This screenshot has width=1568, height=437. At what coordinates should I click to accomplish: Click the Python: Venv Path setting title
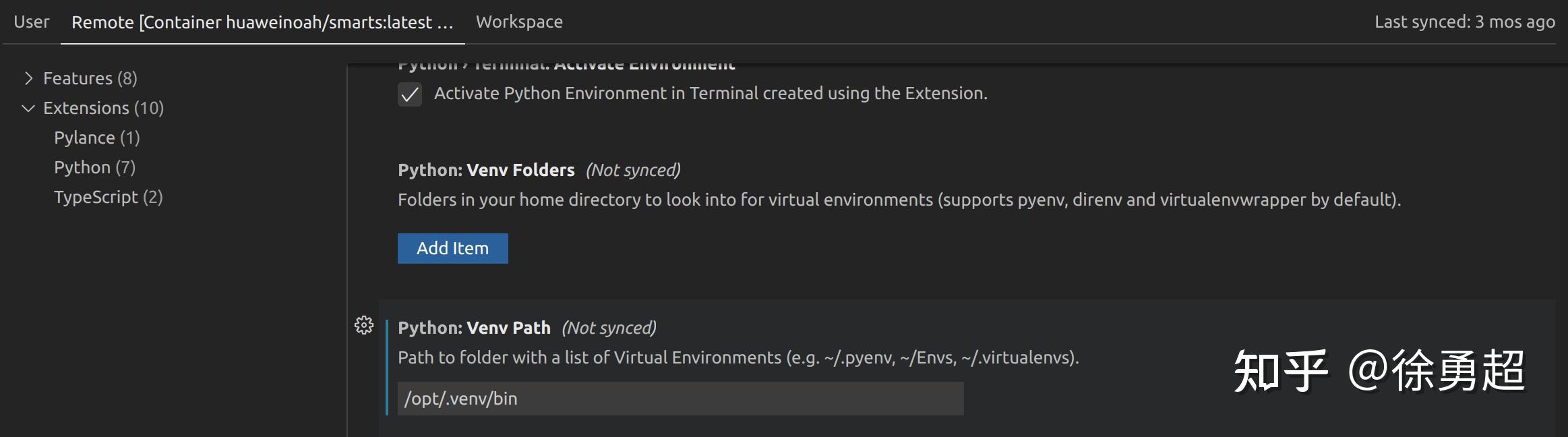click(x=474, y=328)
